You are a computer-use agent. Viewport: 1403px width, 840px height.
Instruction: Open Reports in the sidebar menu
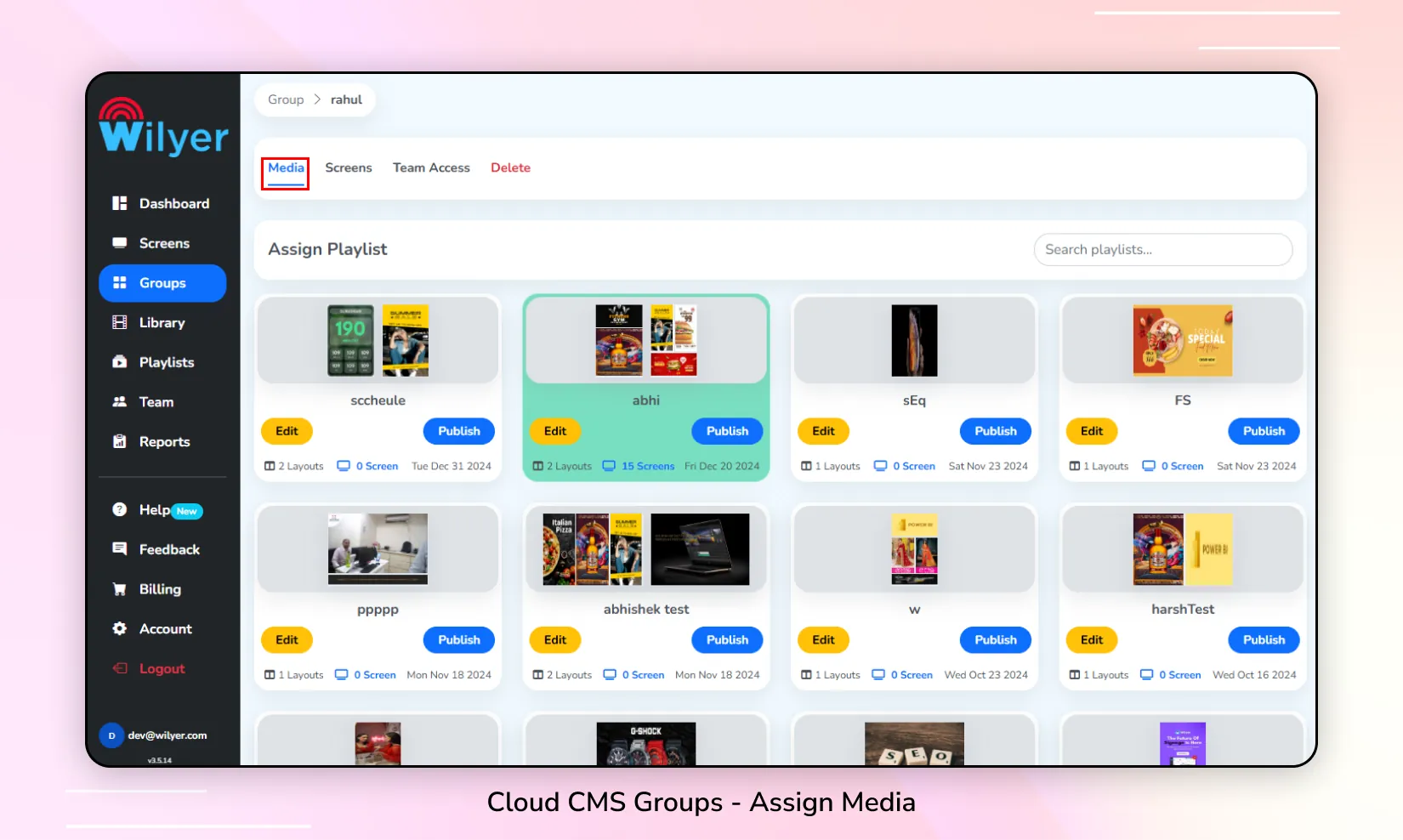(162, 441)
